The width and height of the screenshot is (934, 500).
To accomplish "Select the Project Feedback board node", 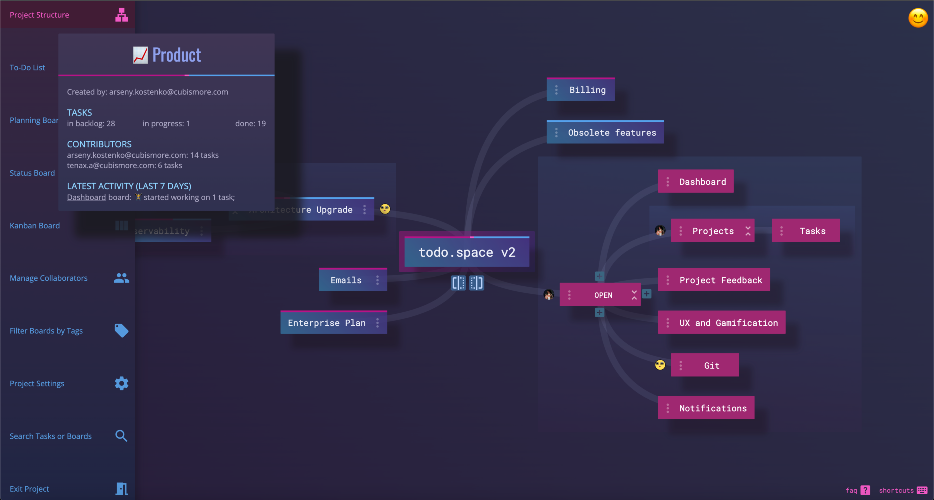I will [x=714, y=279].
